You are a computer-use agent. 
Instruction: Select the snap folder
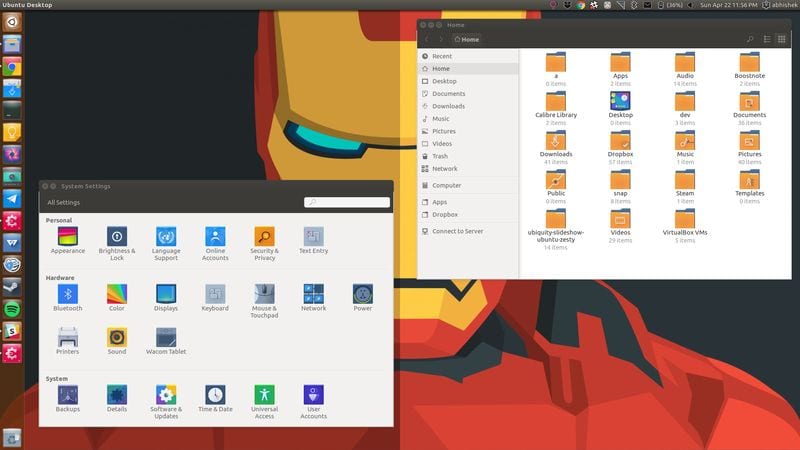pos(620,186)
